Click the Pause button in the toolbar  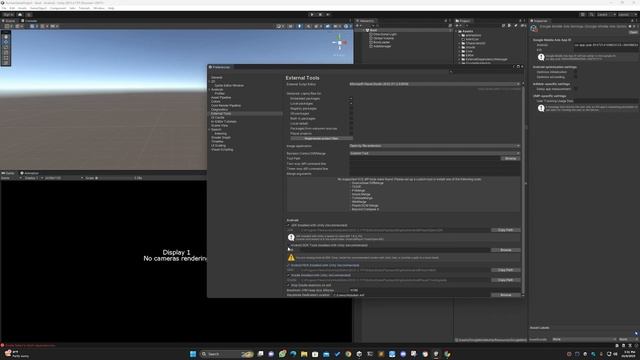(320, 14)
